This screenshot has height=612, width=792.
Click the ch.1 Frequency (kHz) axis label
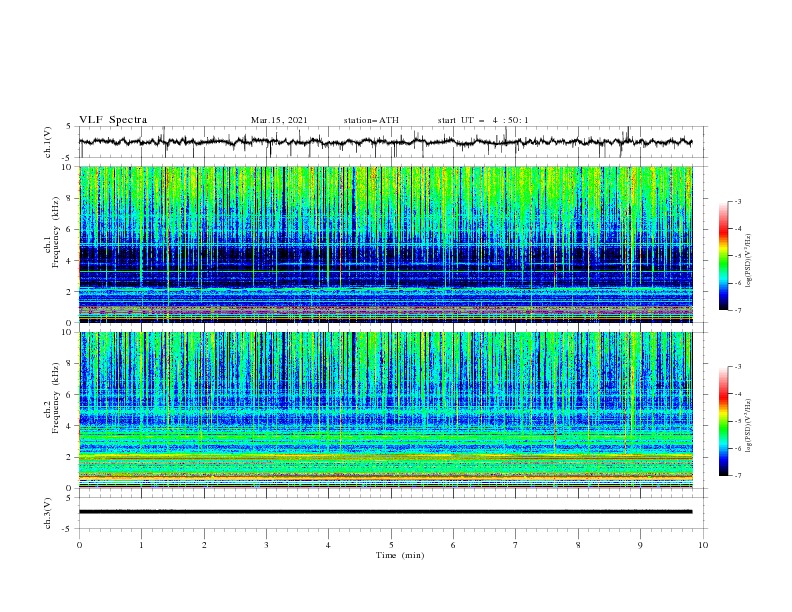pyautogui.click(x=52, y=233)
